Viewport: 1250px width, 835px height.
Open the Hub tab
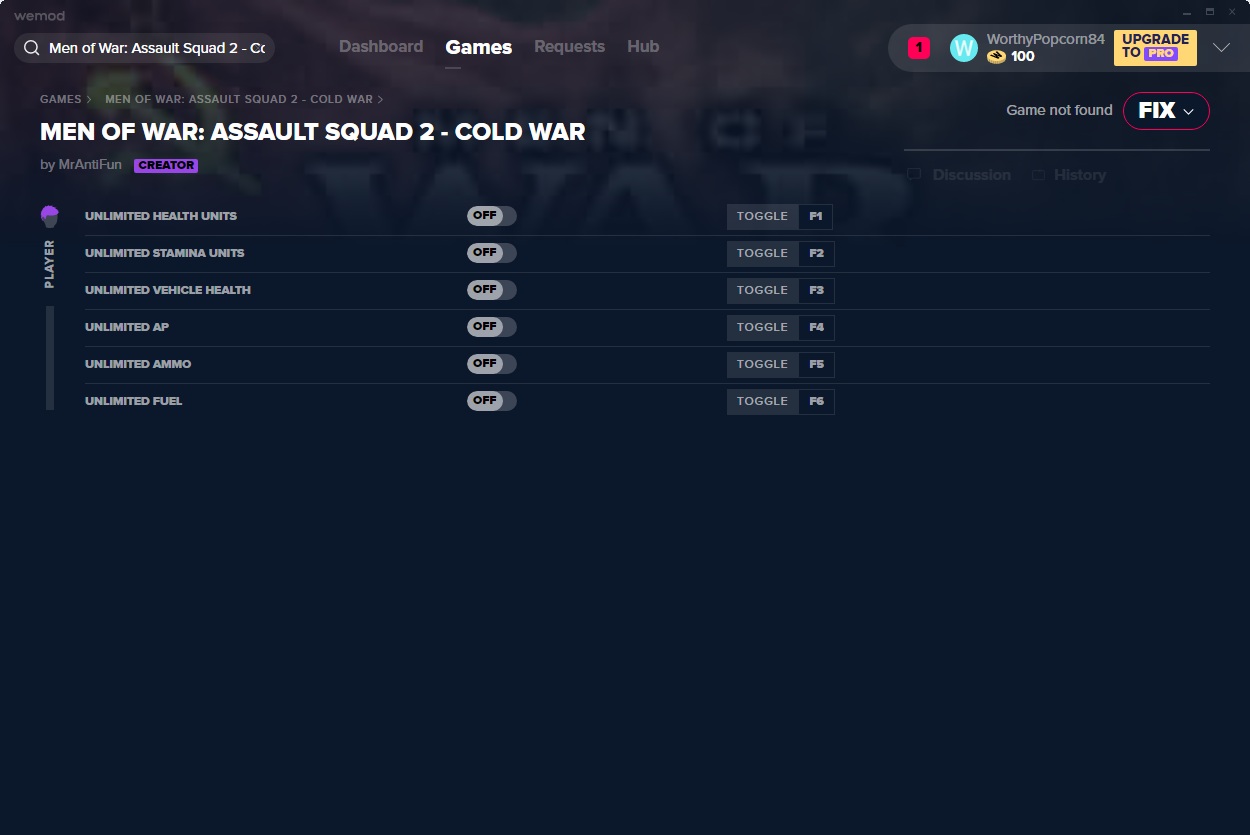click(x=643, y=47)
